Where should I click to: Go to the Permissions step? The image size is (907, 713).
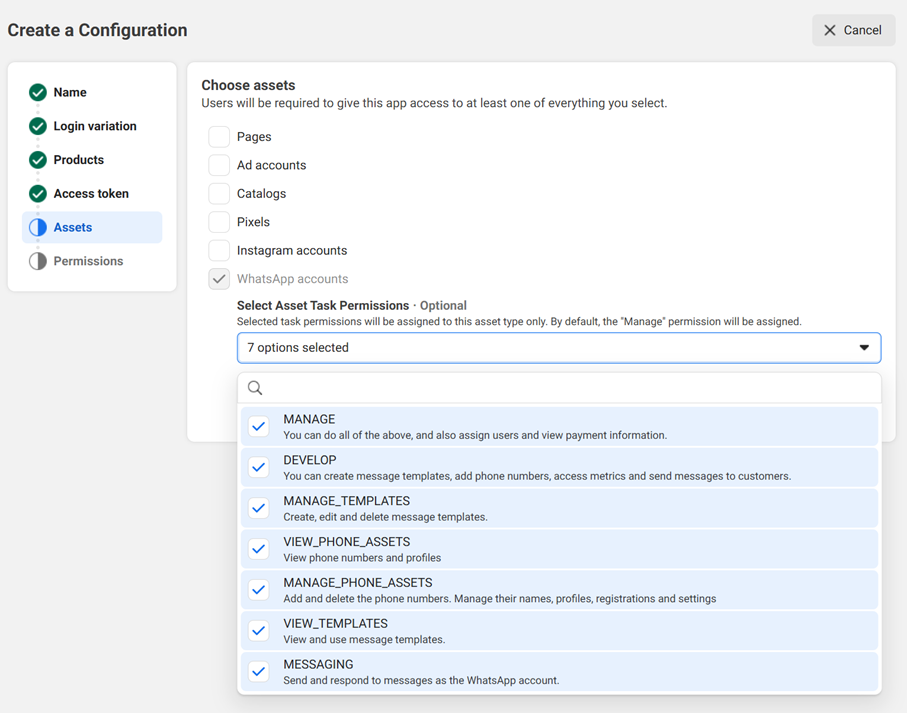click(x=88, y=260)
